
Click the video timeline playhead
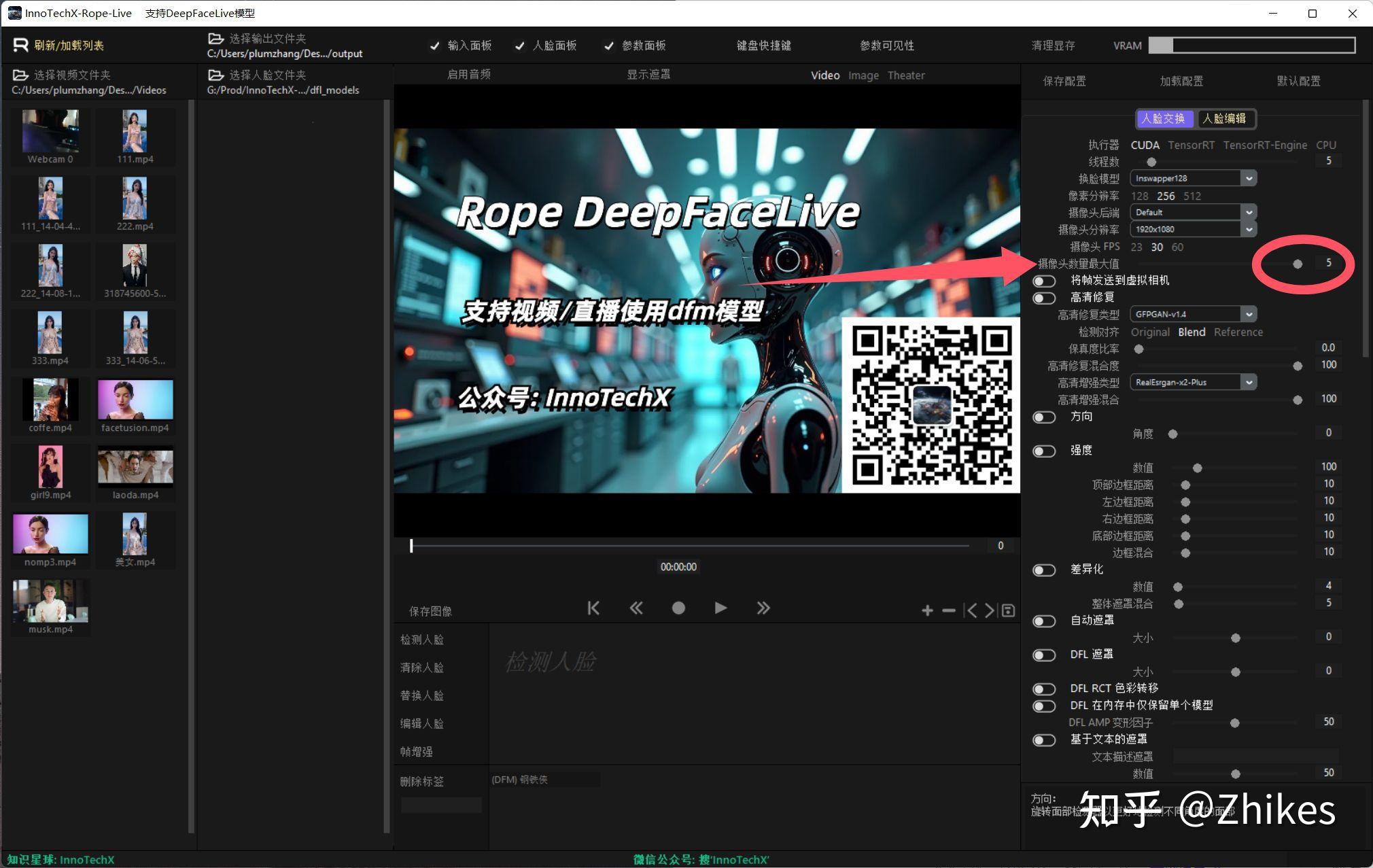[411, 545]
